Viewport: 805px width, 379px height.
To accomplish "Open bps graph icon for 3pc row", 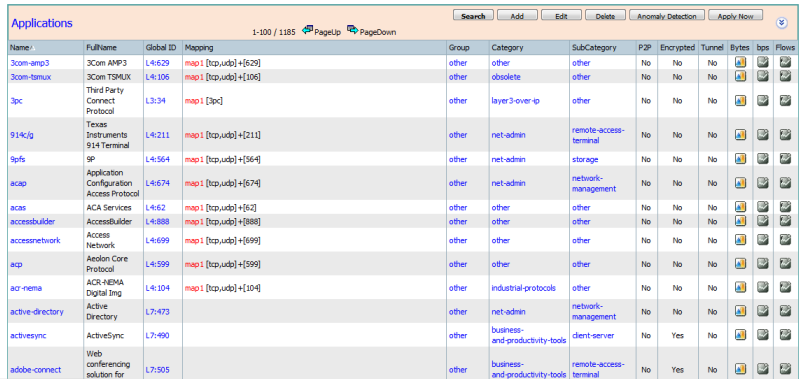I will (763, 101).
